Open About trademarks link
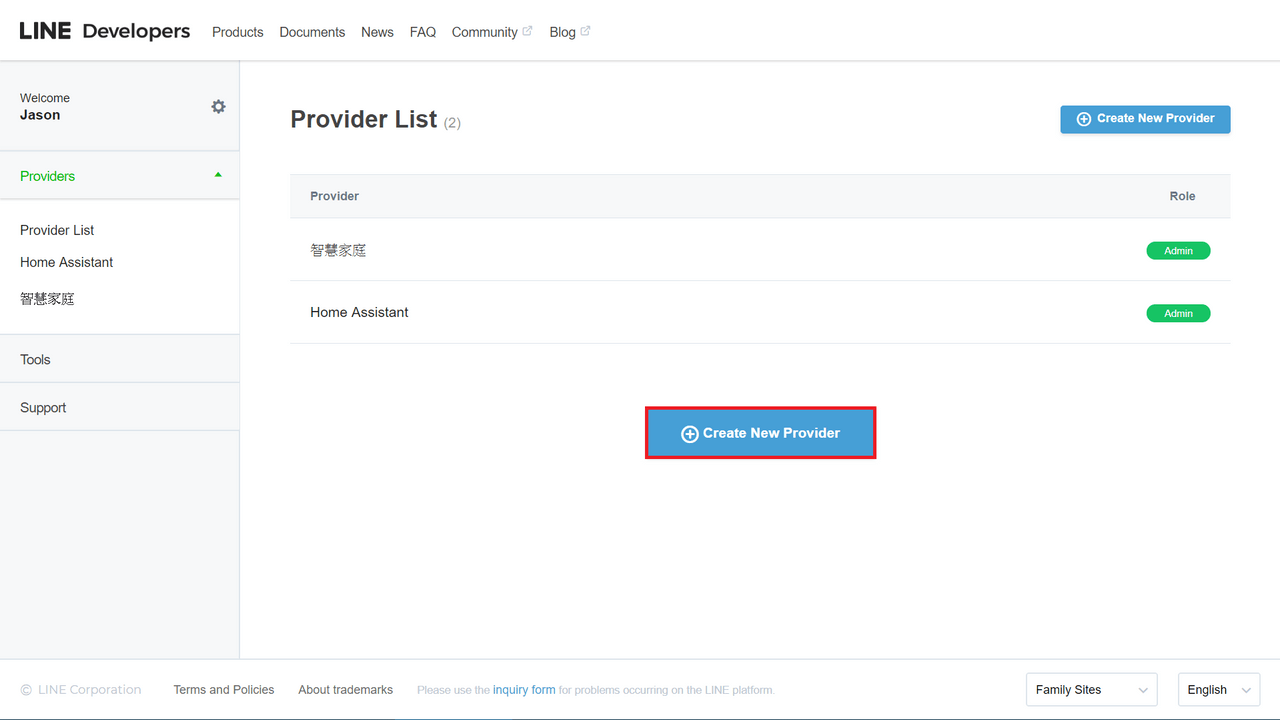Screen dimensions: 1280x720 tap(346, 690)
